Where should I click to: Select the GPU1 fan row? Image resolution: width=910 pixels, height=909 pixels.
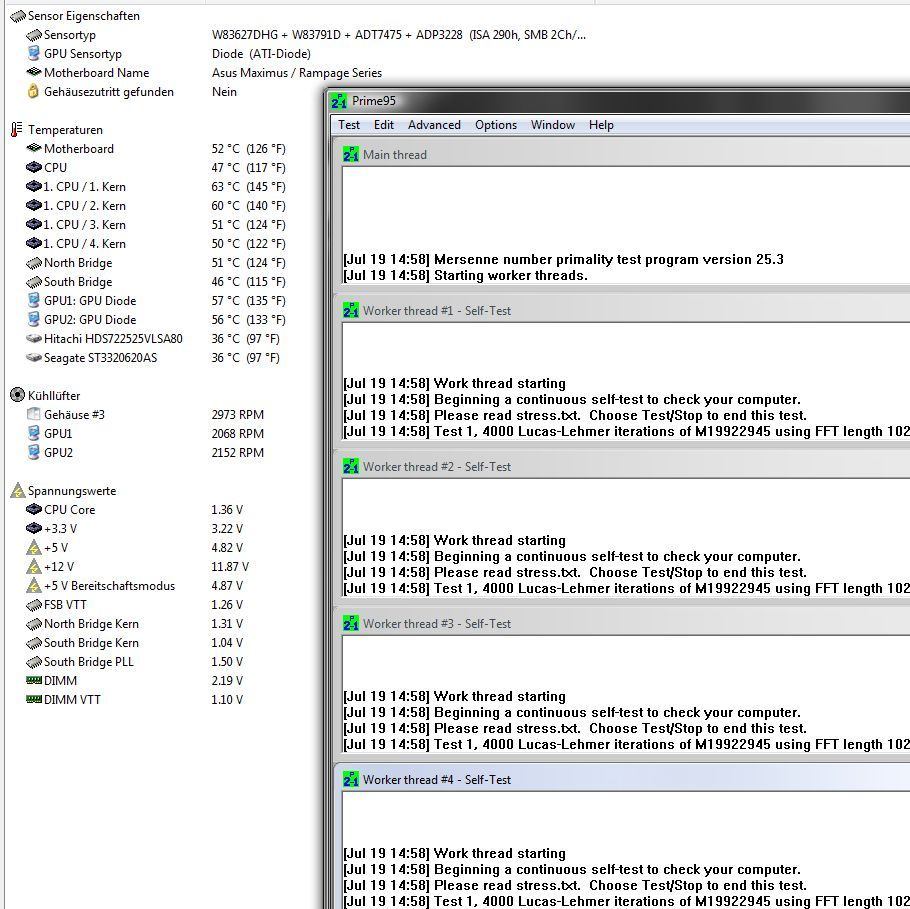pos(145,434)
